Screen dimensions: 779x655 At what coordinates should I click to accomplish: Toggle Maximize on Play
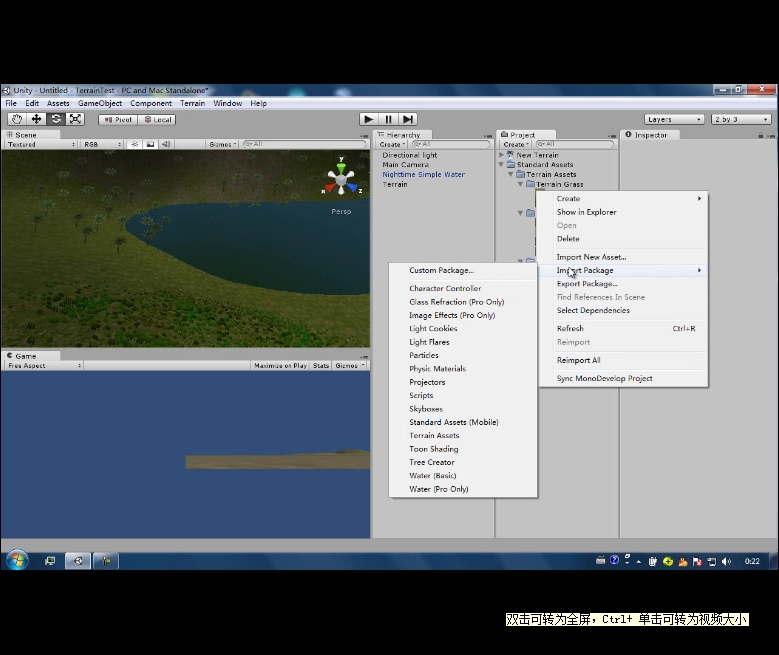(x=280, y=365)
